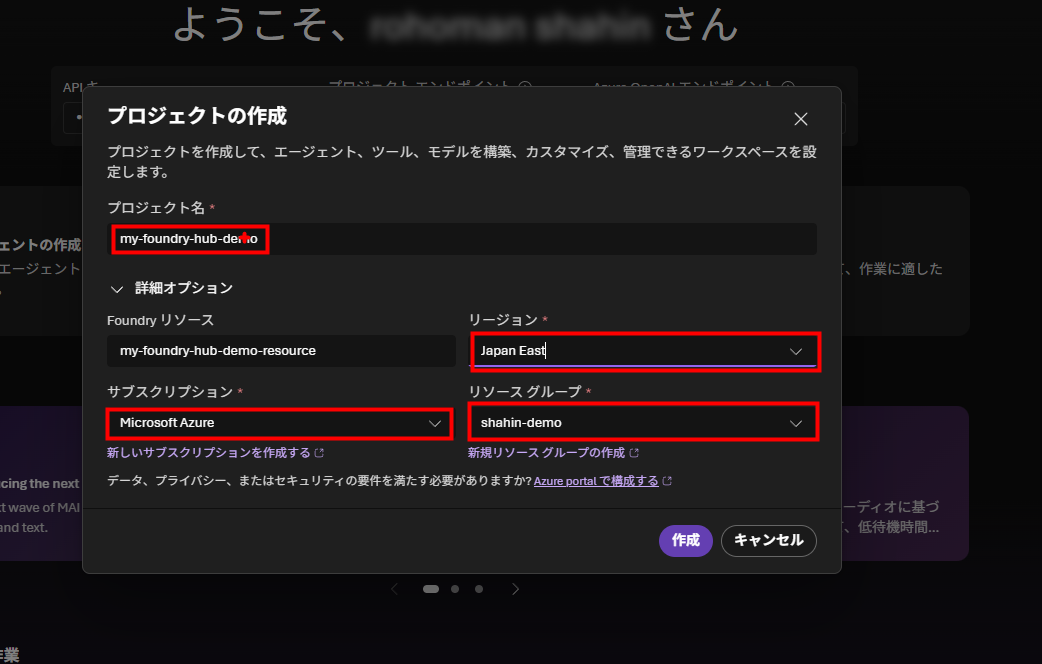Open the Azure portal で構成する link
This screenshot has height=664, width=1042.
tap(596, 481)
